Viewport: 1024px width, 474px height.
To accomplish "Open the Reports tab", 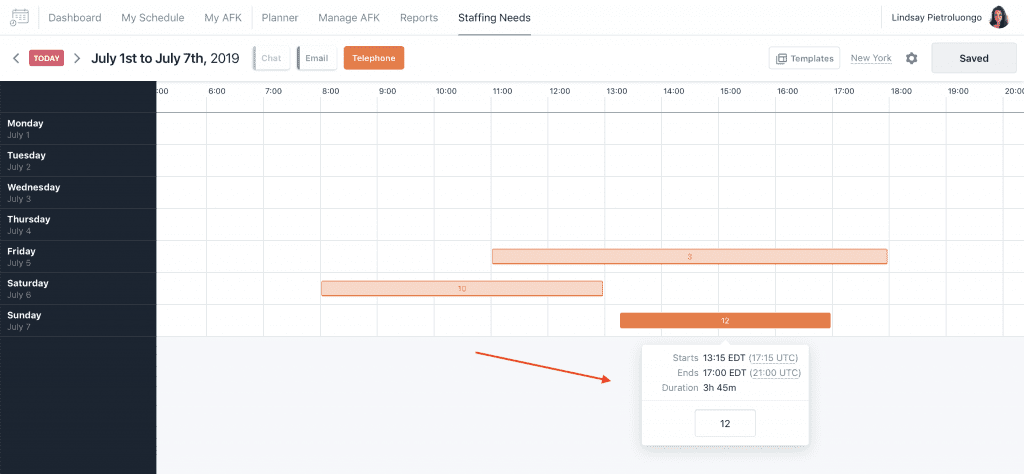I will coord(419,17).
